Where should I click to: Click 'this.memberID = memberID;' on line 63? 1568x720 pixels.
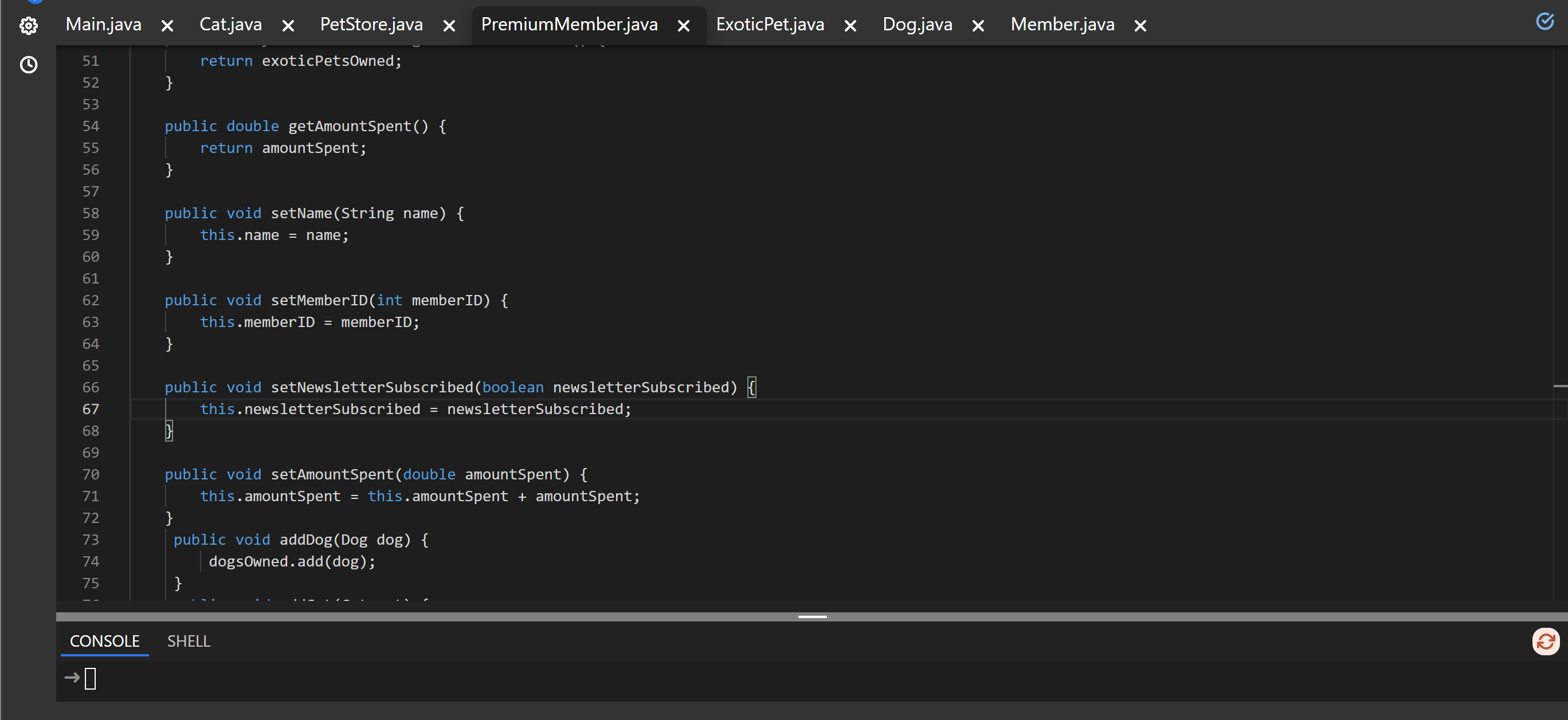pyautogui.click(x=310, y=322)
